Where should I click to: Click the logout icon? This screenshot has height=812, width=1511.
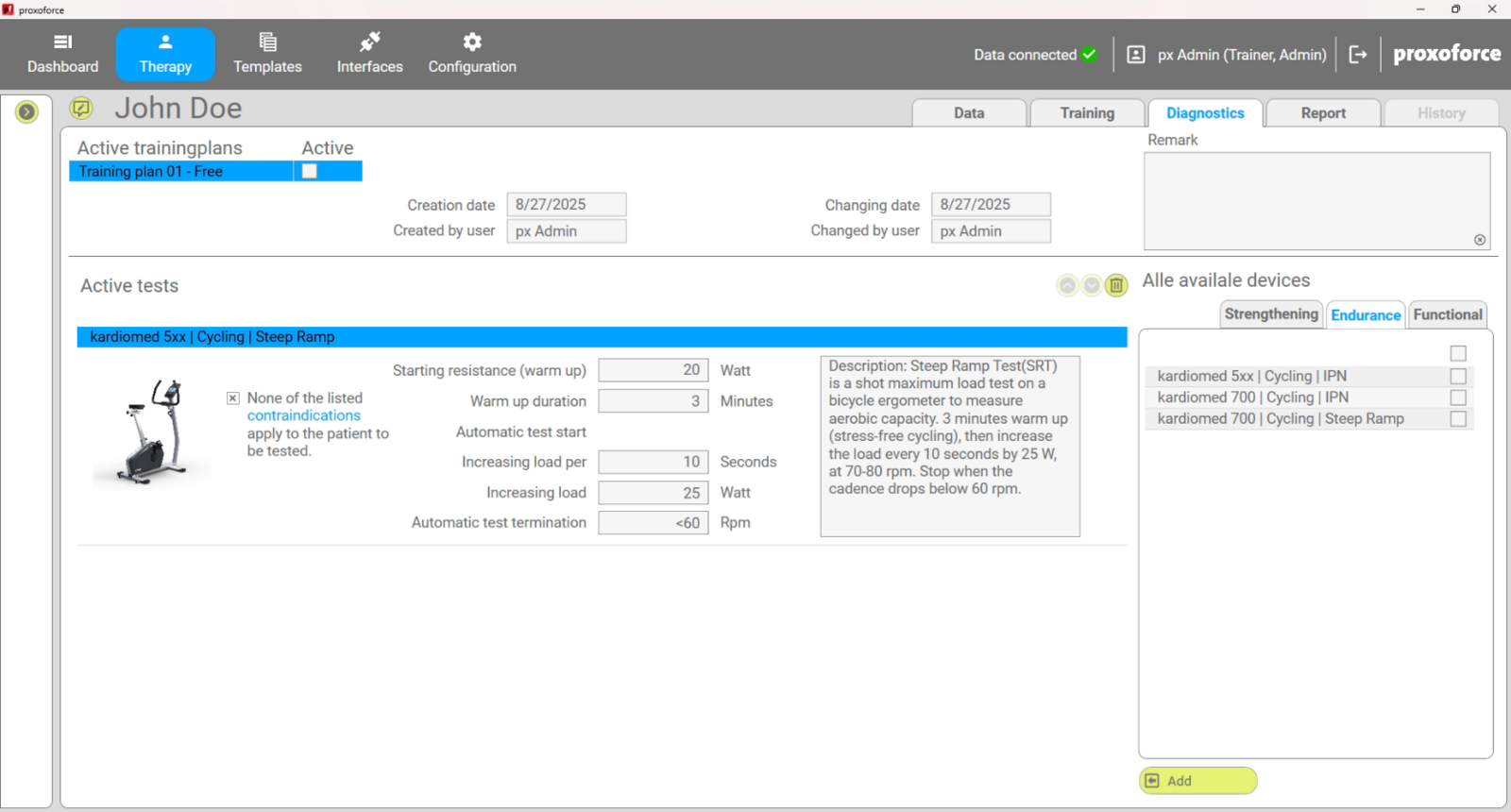tap(1358, 55)
